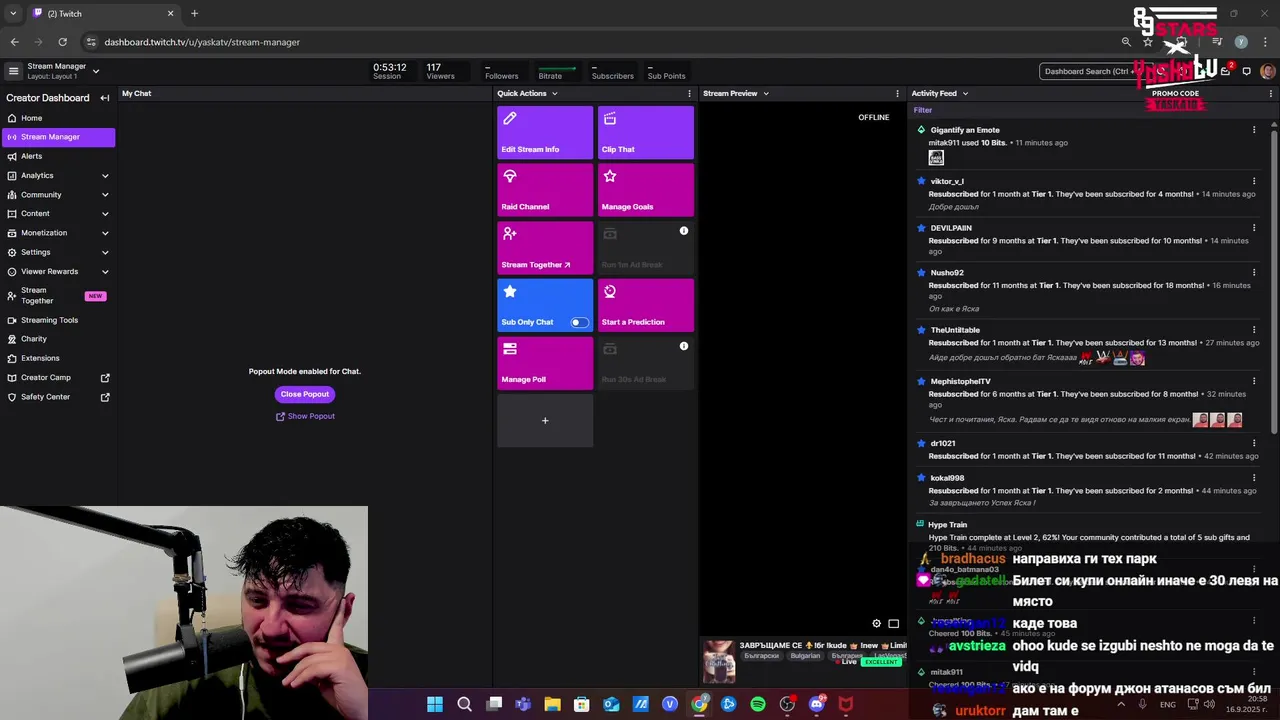Collapse the Creator Dashboard sidebar

click(104, 98)
